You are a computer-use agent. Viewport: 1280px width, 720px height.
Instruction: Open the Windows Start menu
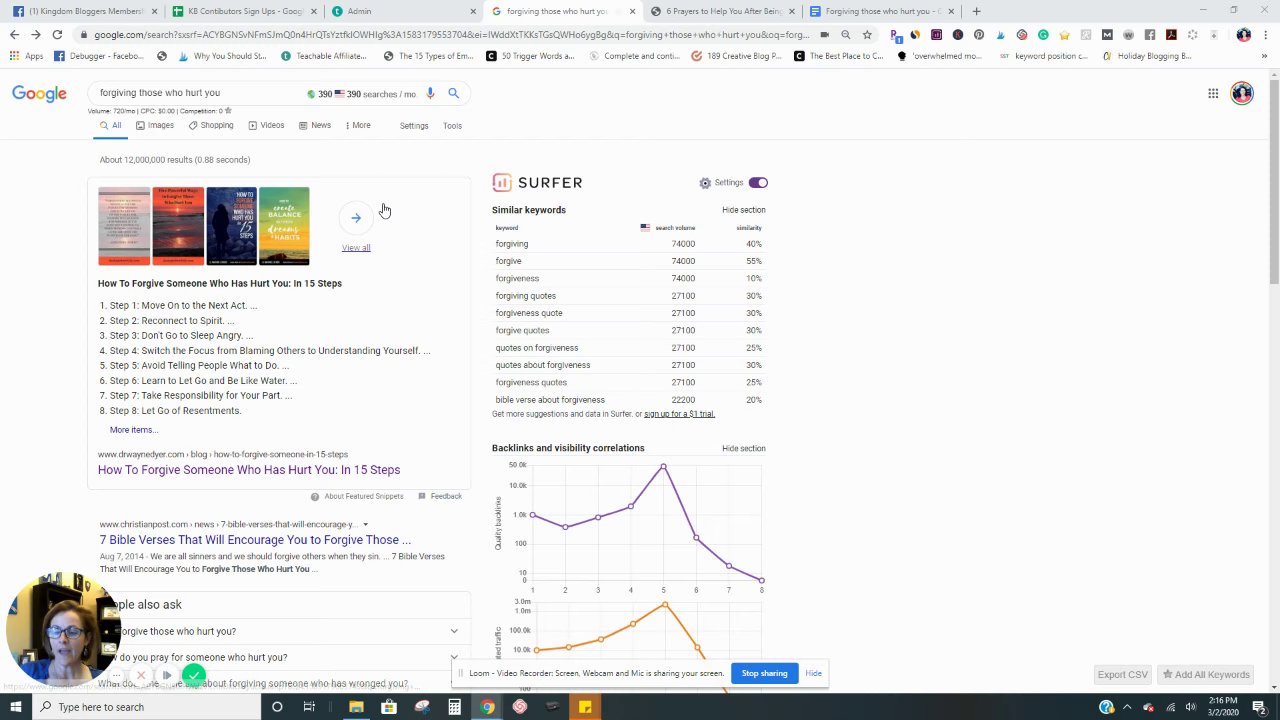(x=15, y=707)
